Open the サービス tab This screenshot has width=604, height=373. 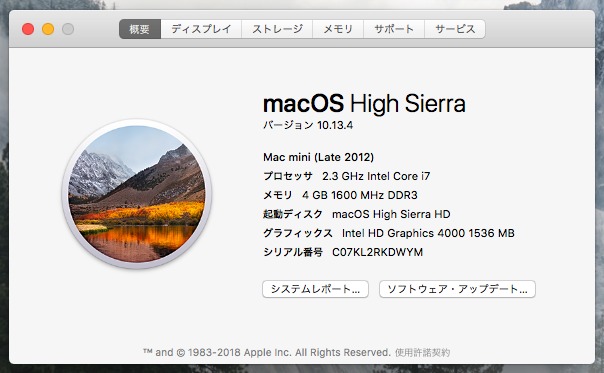pos(455,29)
